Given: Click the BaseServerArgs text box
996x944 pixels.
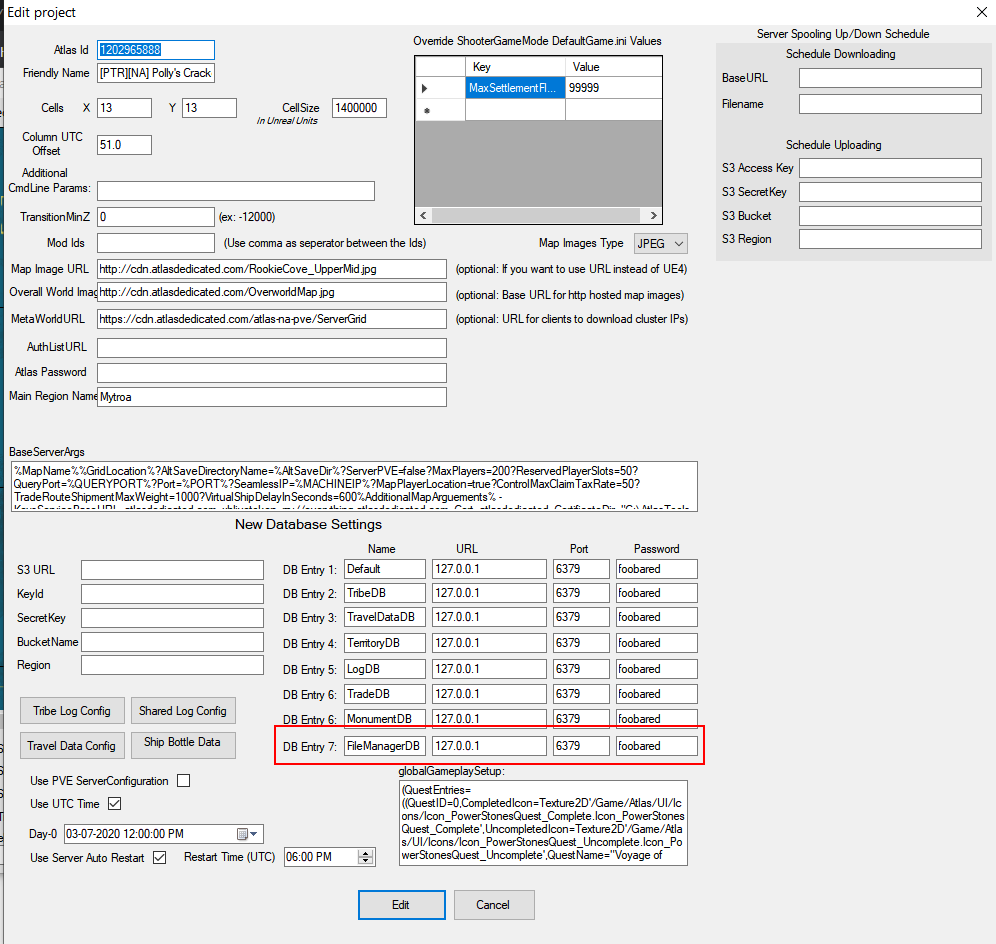Looking at the screenshot, I should [354, 486].
